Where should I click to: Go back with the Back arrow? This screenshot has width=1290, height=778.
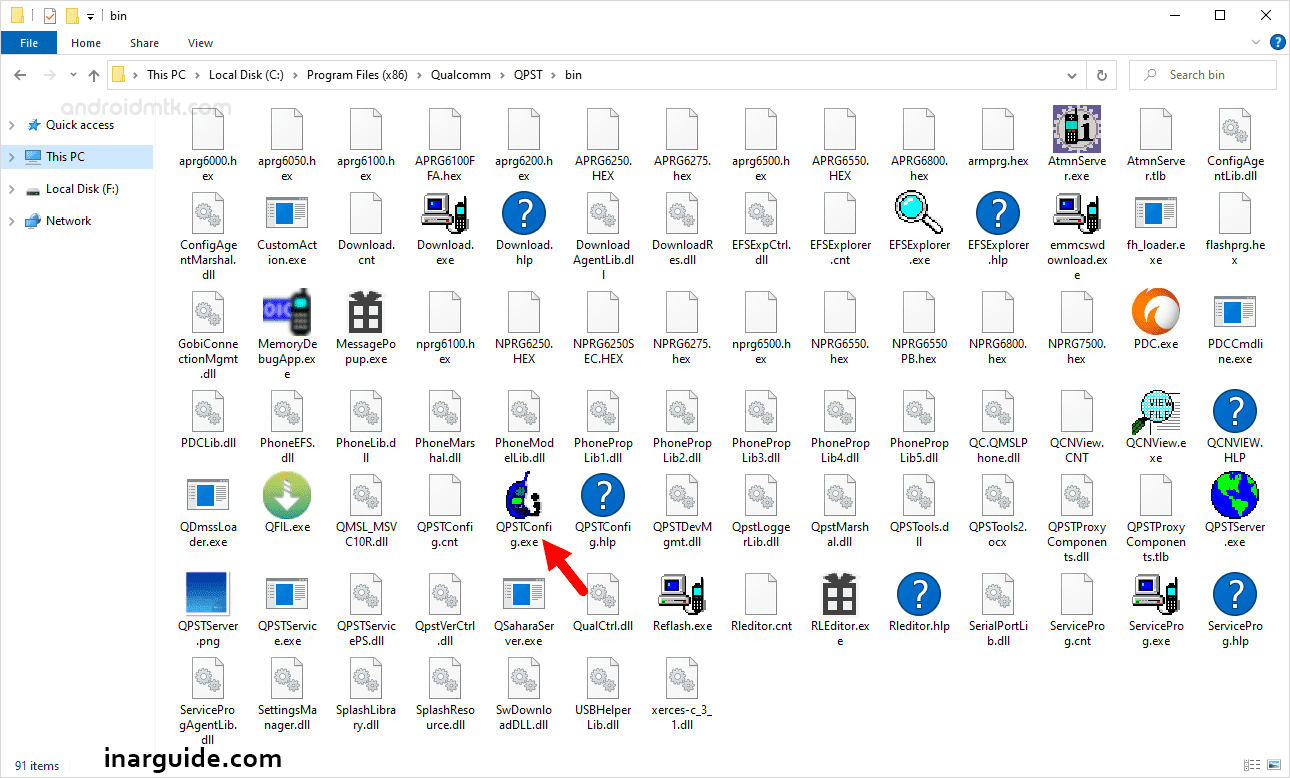[21, 75]
